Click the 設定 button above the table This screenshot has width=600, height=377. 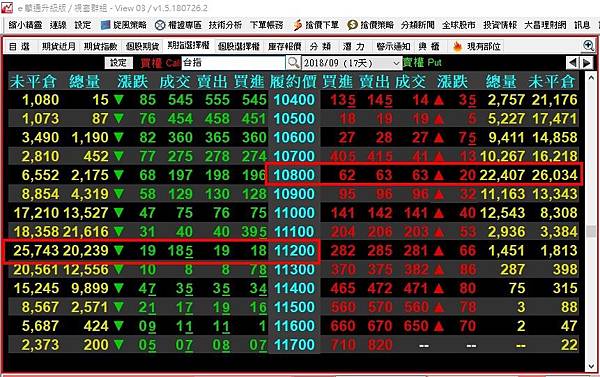pyautogui.click(x=118, y=62)
